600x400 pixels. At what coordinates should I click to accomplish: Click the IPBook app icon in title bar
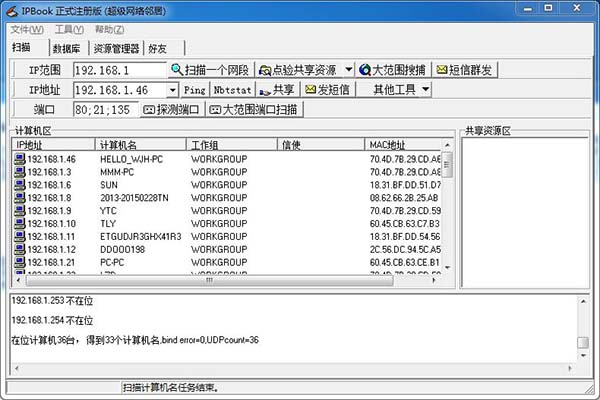pos(12,11)
